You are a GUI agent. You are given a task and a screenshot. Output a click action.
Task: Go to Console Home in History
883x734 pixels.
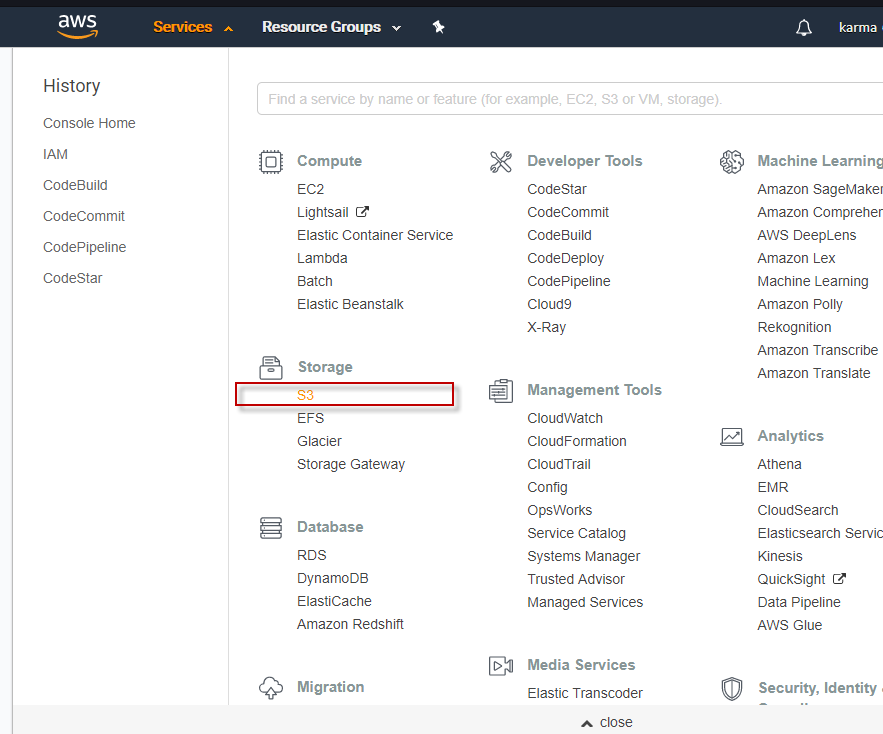[x=89, y=123]
